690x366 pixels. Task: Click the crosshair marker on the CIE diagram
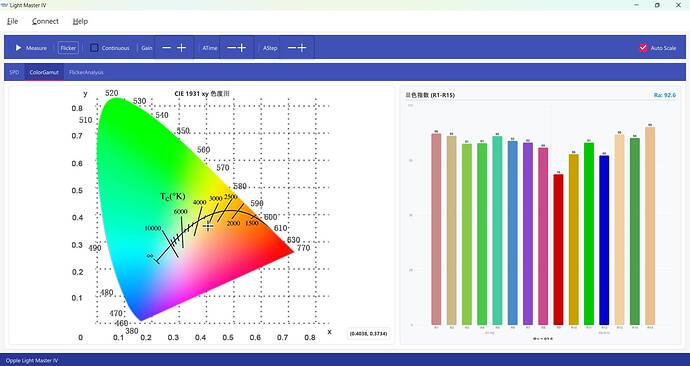tap(208, 226)
